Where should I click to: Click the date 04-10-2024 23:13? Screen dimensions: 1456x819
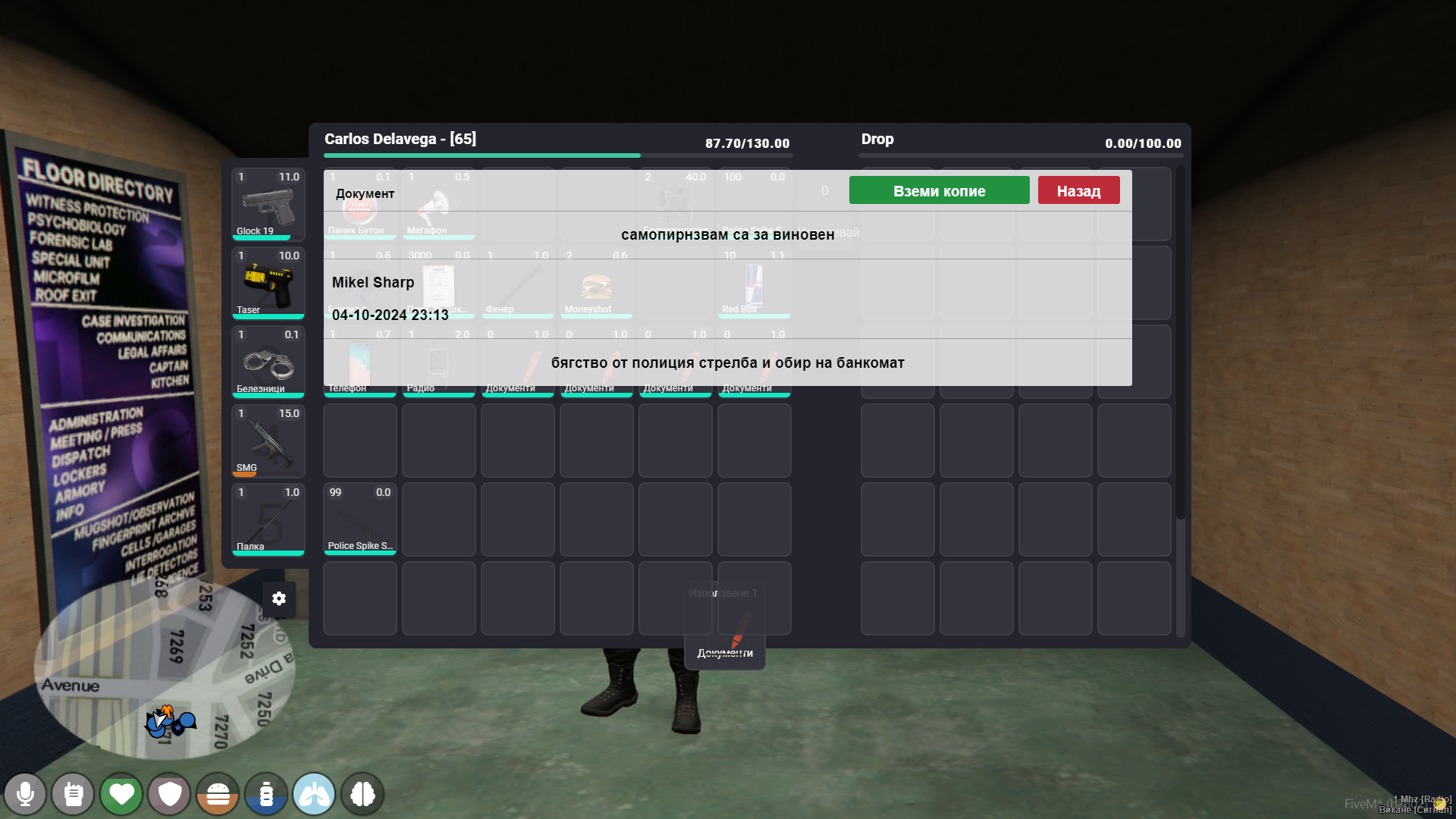[391, 315]
